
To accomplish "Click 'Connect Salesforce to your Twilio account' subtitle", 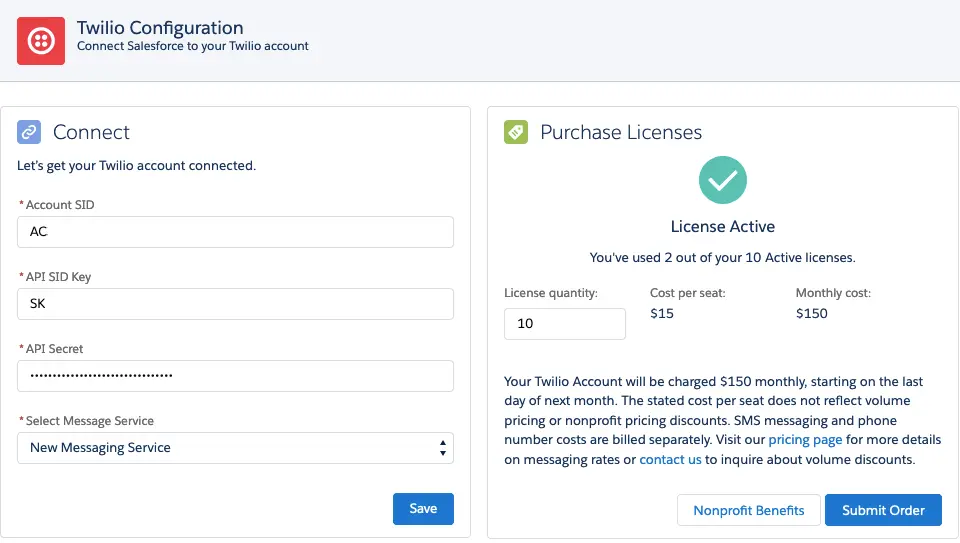I will (192, 46).
